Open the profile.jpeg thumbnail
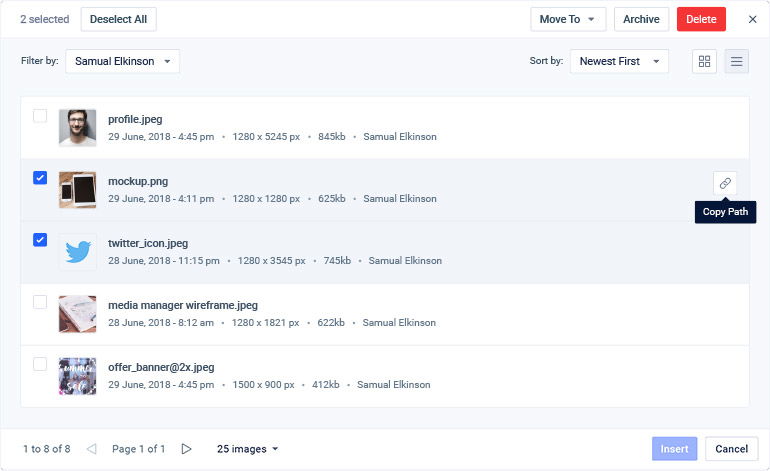Viewport: 770px width, 471px height. pos(78,128)
